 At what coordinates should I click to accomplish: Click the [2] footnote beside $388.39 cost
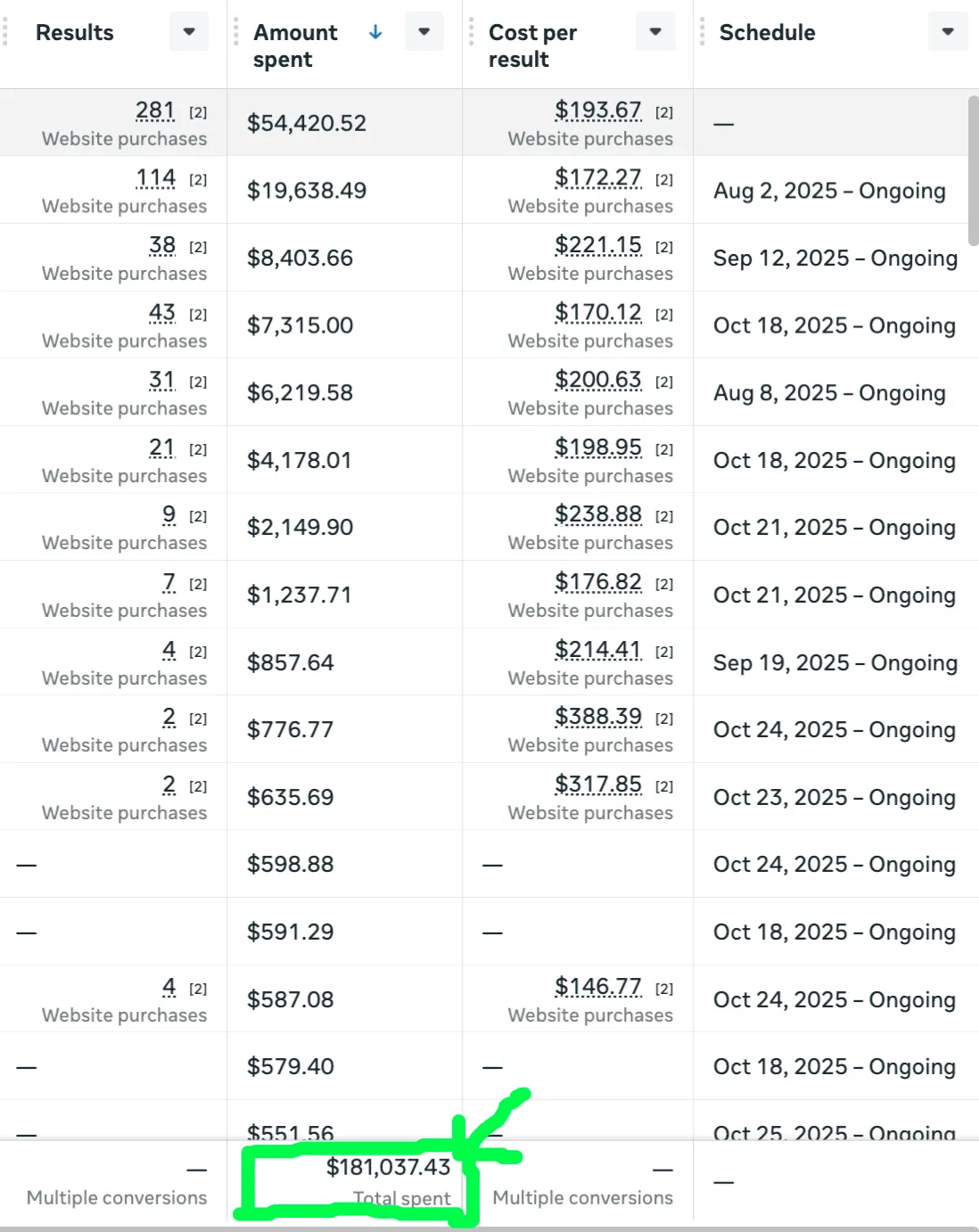coord(664,719)
